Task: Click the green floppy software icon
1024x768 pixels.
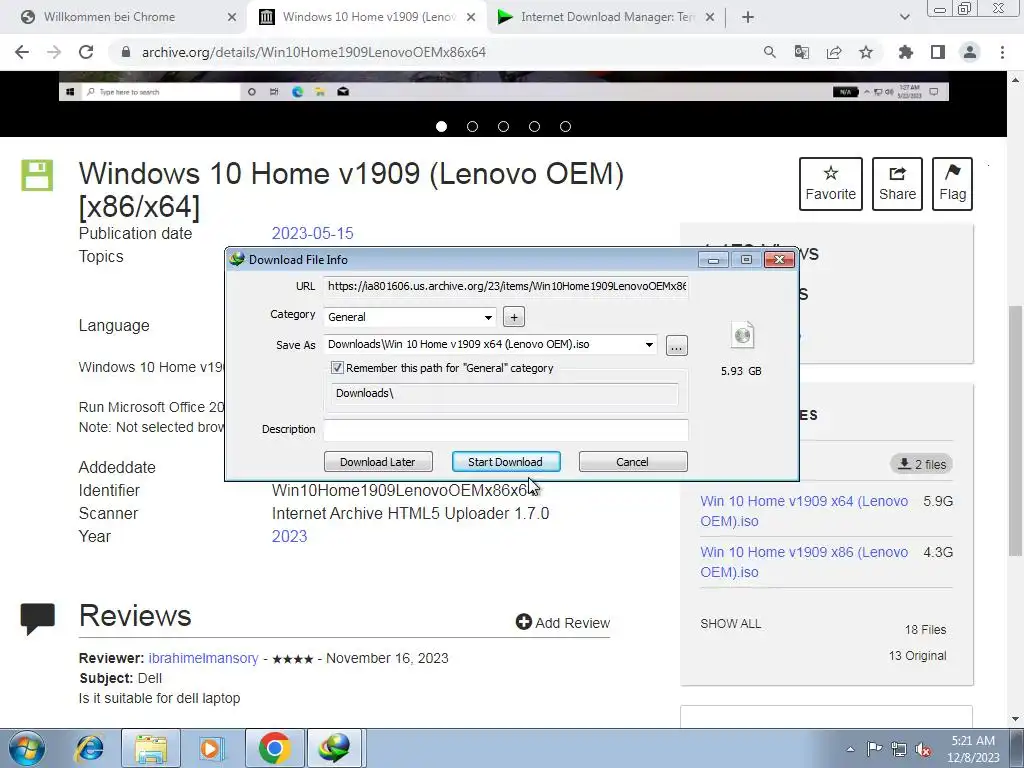Action: tap(37, 175)
